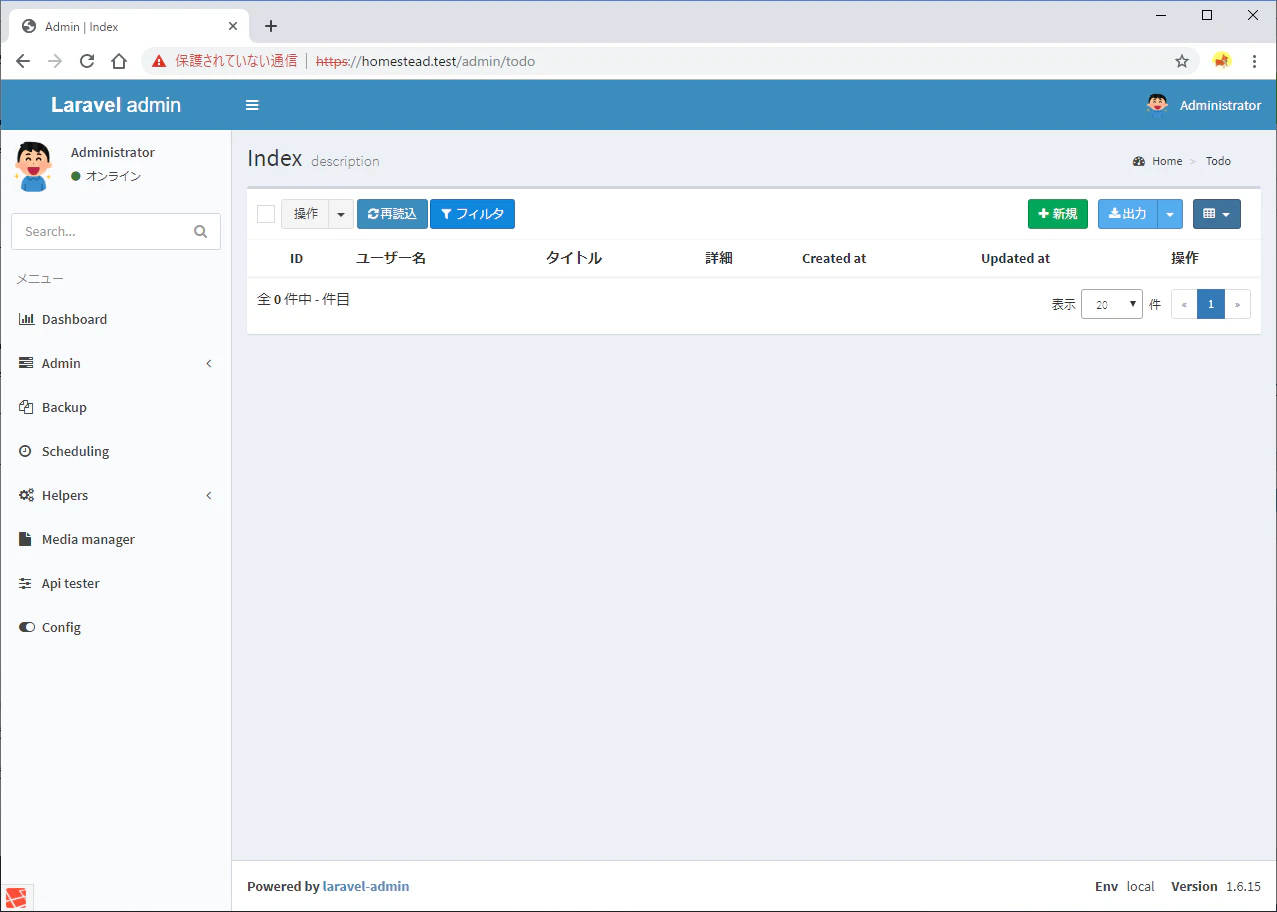The height and width of the screenshot is (912, 1277).
Task: Click the Laravel admin logo header
Action: click(x=116, y=105)
